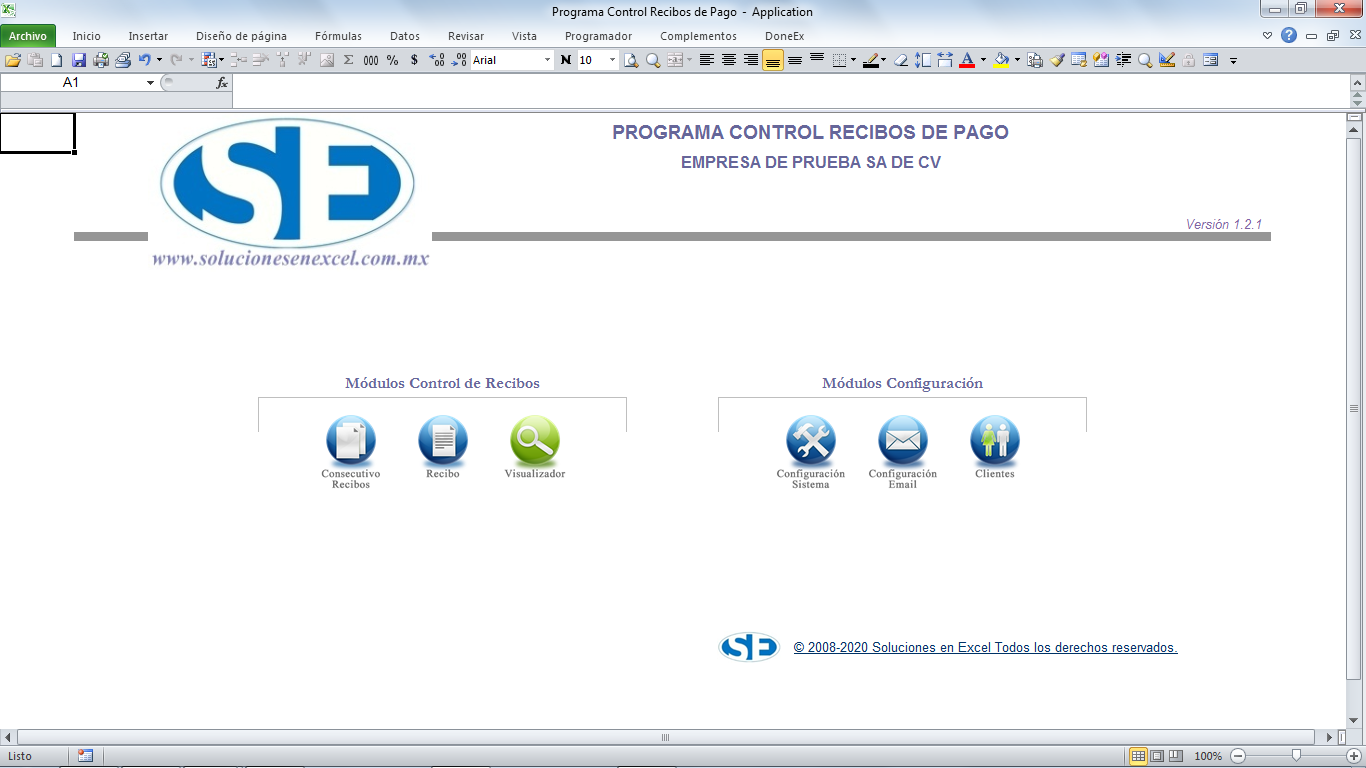Open the Undo history dropdown arrow
The image size is (1366, 768).
coord(159,60)
